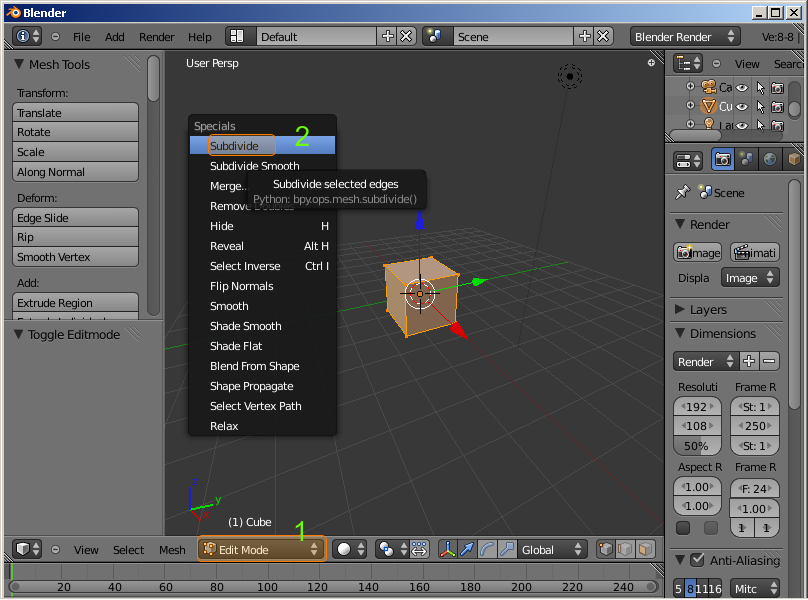The image size is (808, 600).
Task: Switch to edge select mode
Action: (x=626, y=549)
